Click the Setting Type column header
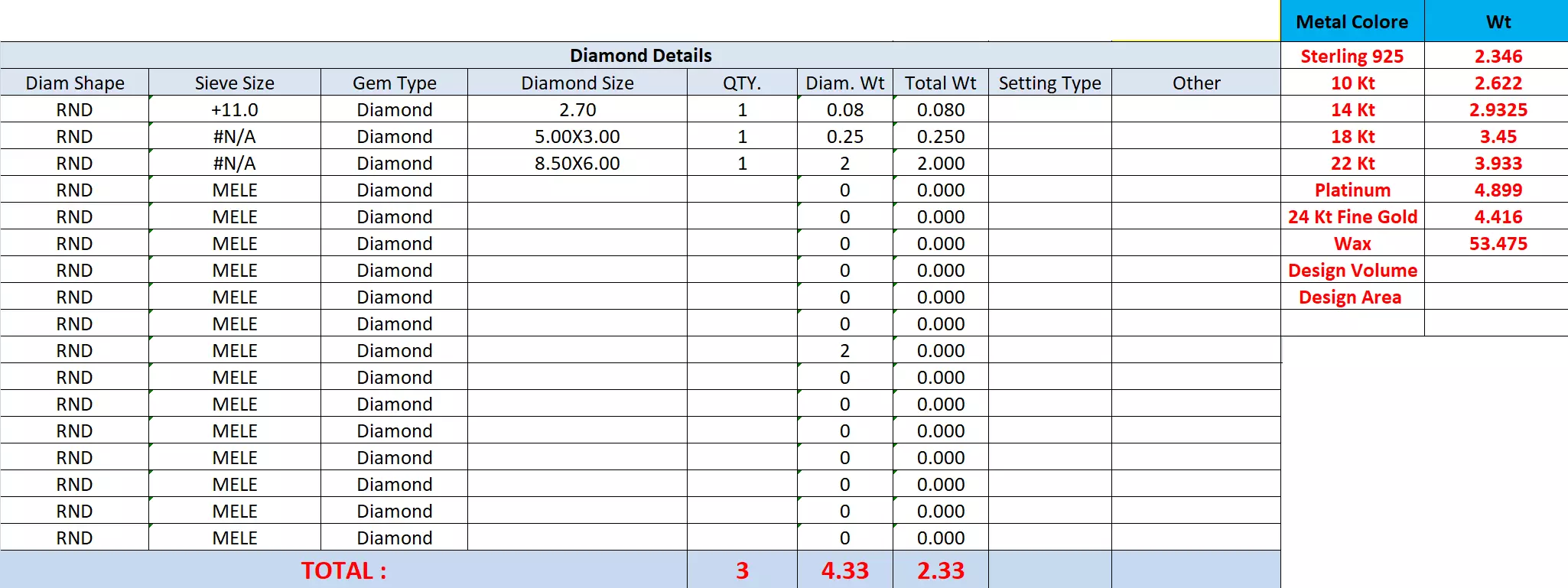This screenshot has width=1568, height=588. coord(1050,83)
